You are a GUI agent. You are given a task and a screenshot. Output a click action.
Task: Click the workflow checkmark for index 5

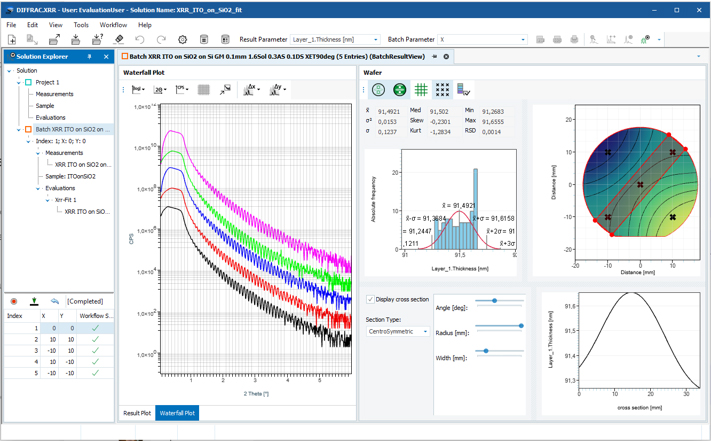95,373
